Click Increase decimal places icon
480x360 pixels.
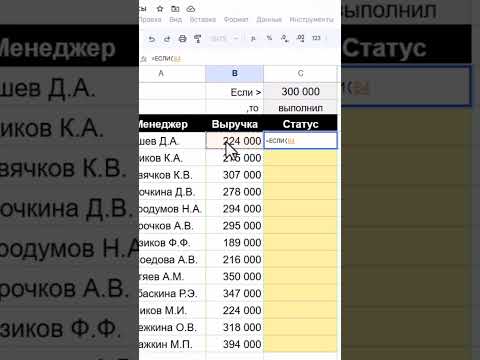(x=300, y=38)
